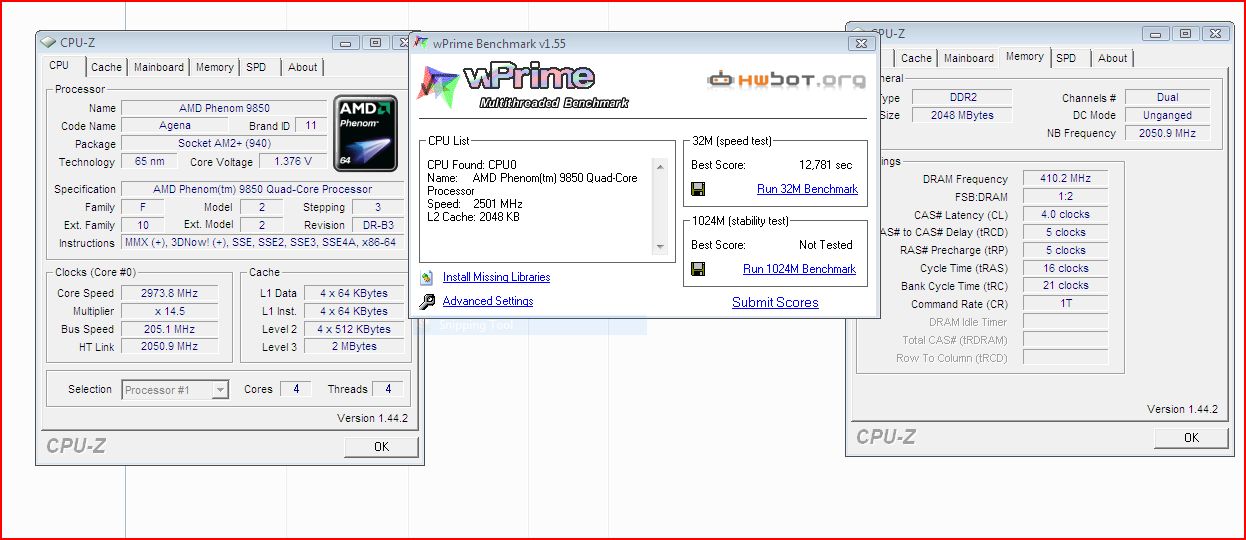Image resolution: width=1246 pixels, height=540 pixels.
Task: Click the Specification field Quad-Core Processor
Action: tap(263, 189)
